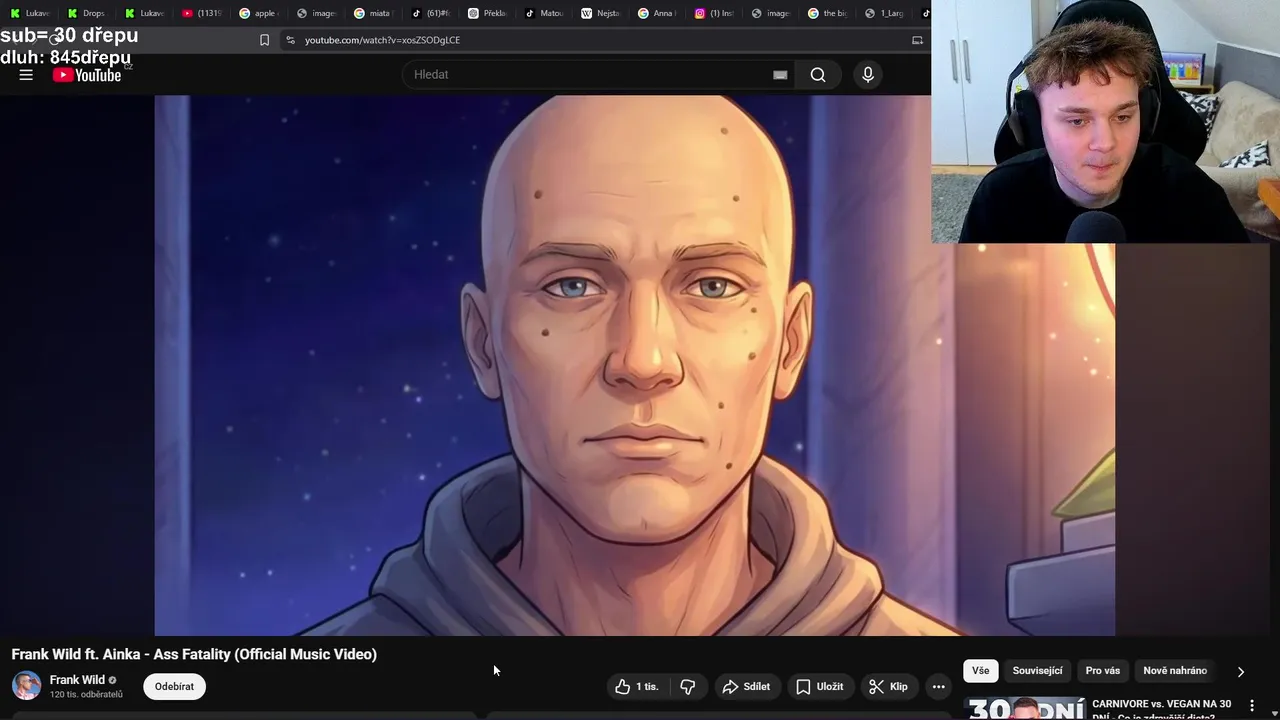Switch to the (61) TikTok tab
Viewport: 1280px width, 720px height.
click(x=430, y=13)
